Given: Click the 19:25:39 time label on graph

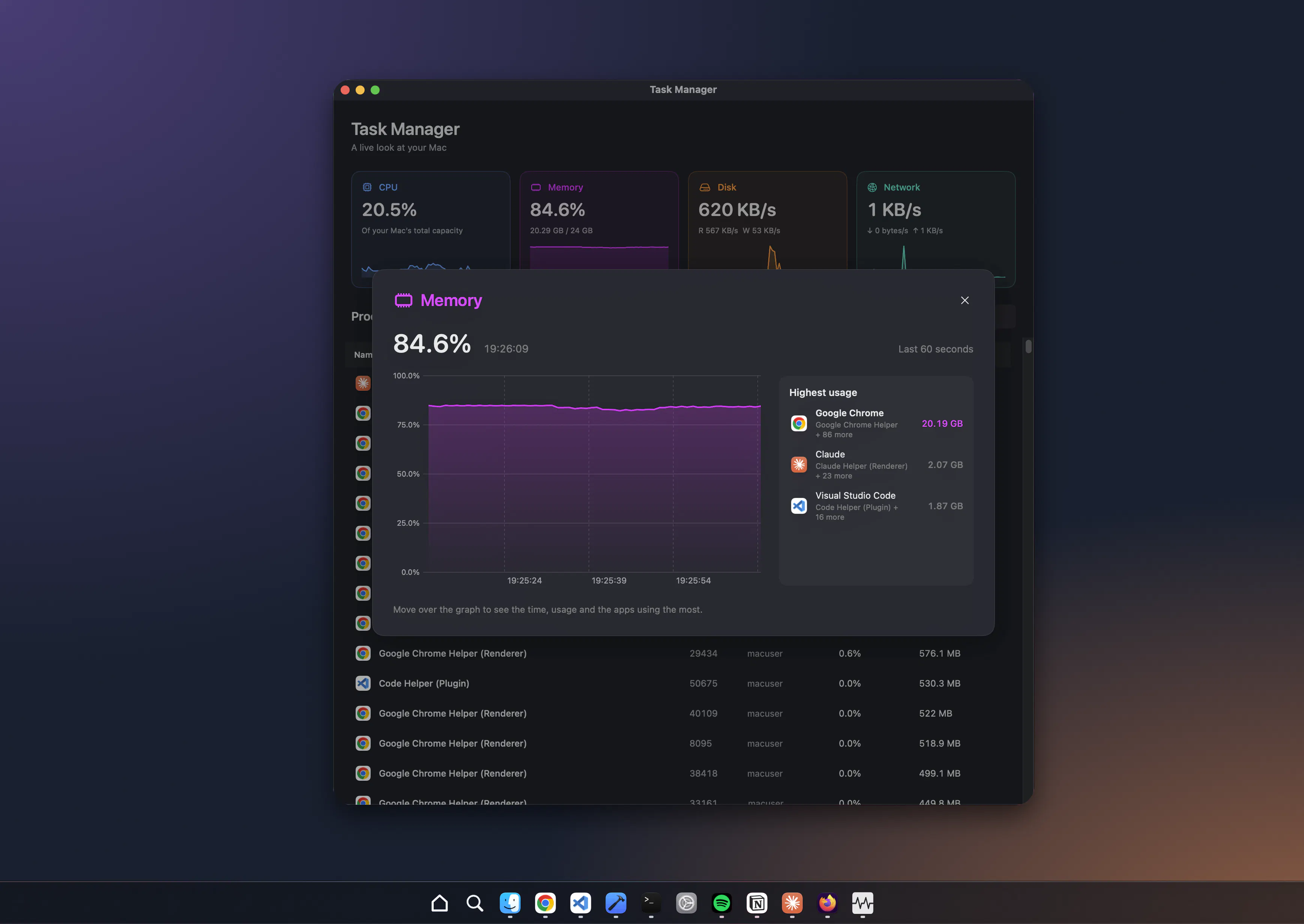Looking at the screenshot, I should click(x=608, y=580).
